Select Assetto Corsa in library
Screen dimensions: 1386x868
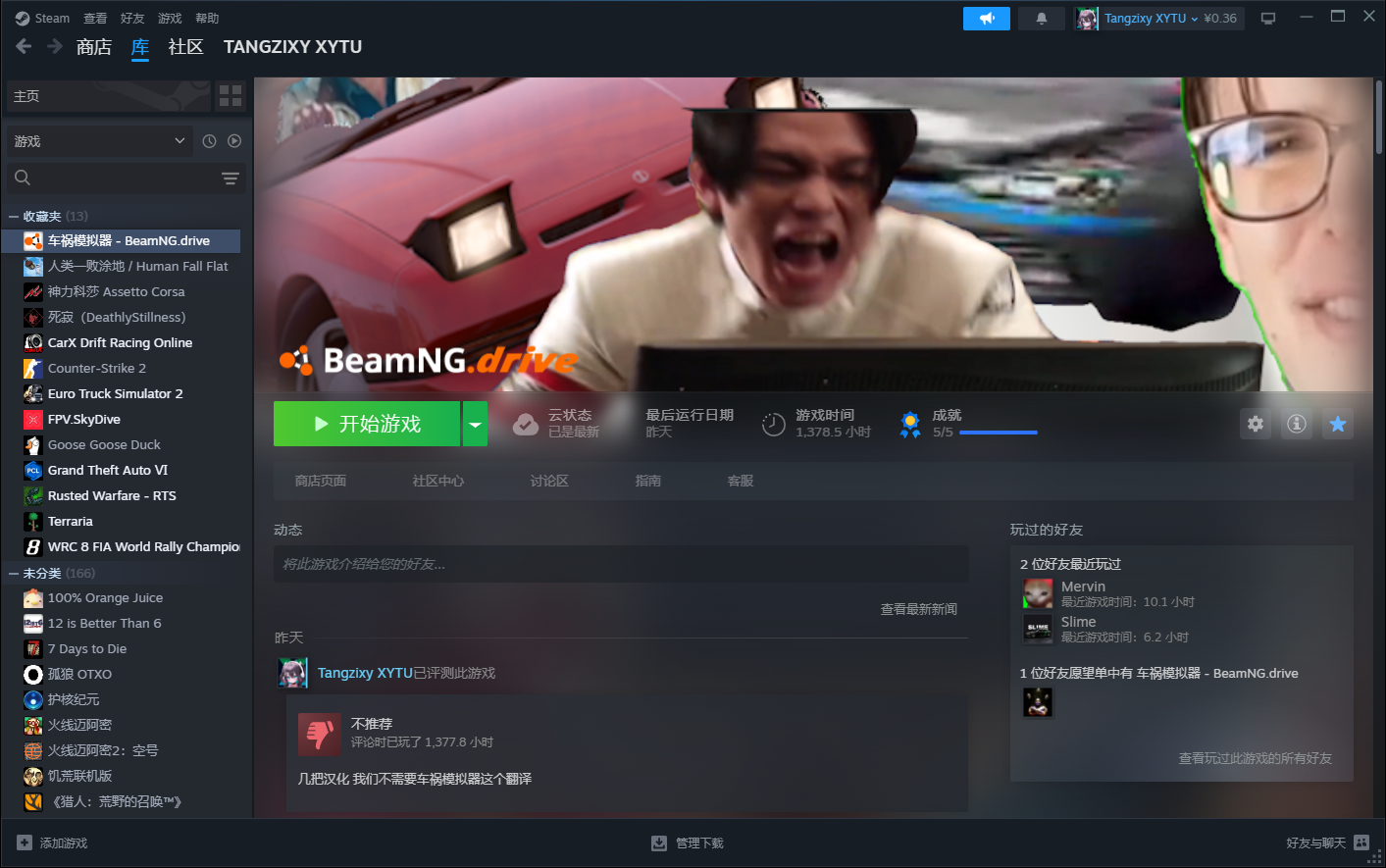pos(121,291)
